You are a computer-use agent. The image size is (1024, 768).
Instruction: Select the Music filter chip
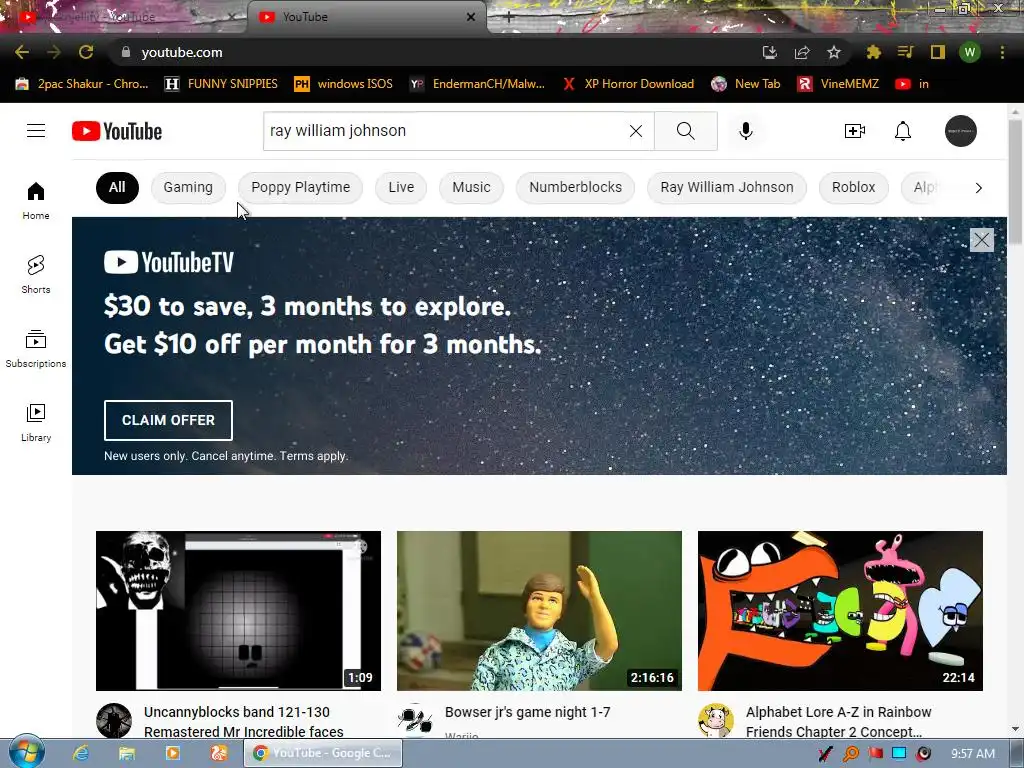pos(471,187)
